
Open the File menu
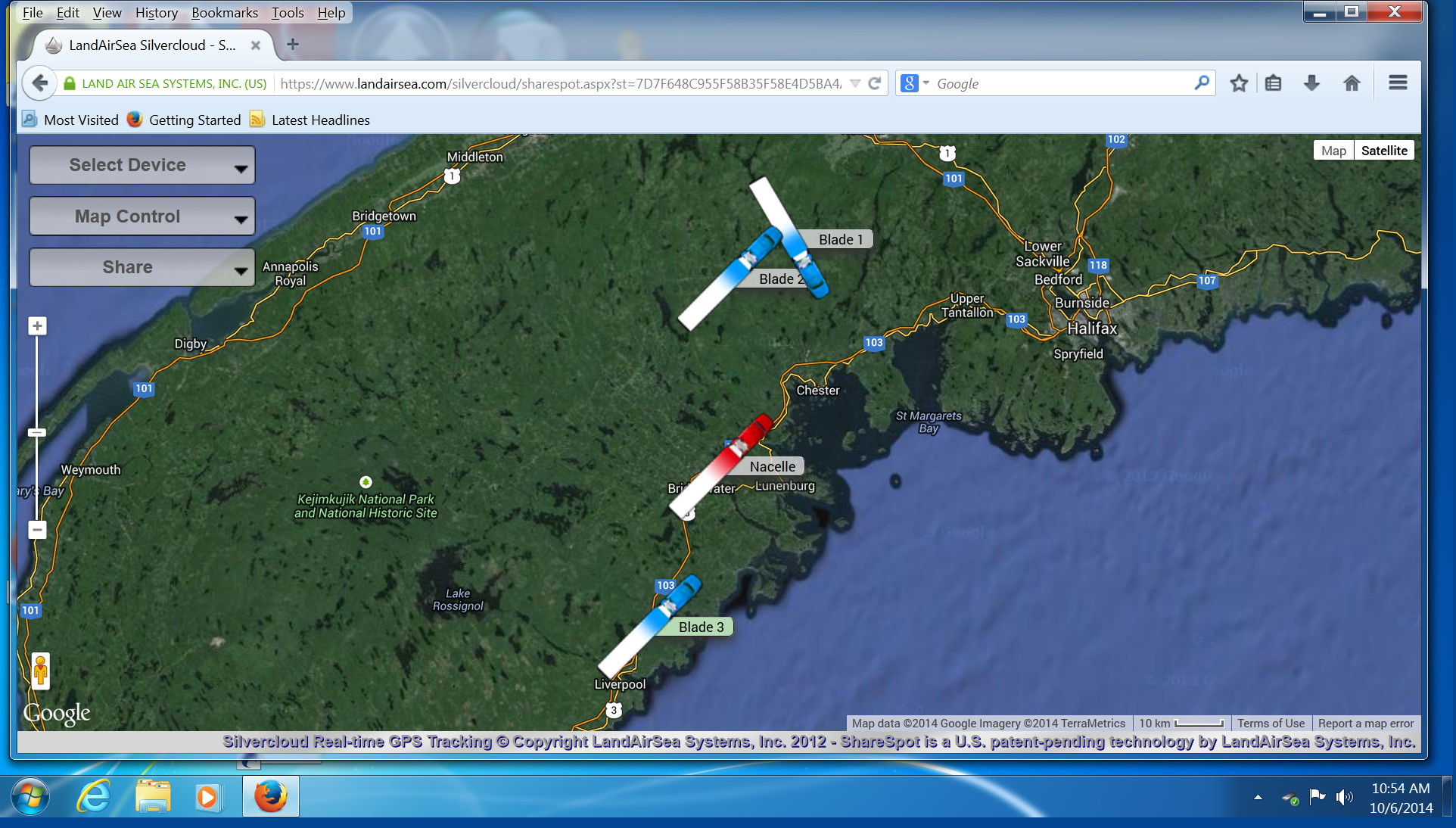click(x=33, y=12)
